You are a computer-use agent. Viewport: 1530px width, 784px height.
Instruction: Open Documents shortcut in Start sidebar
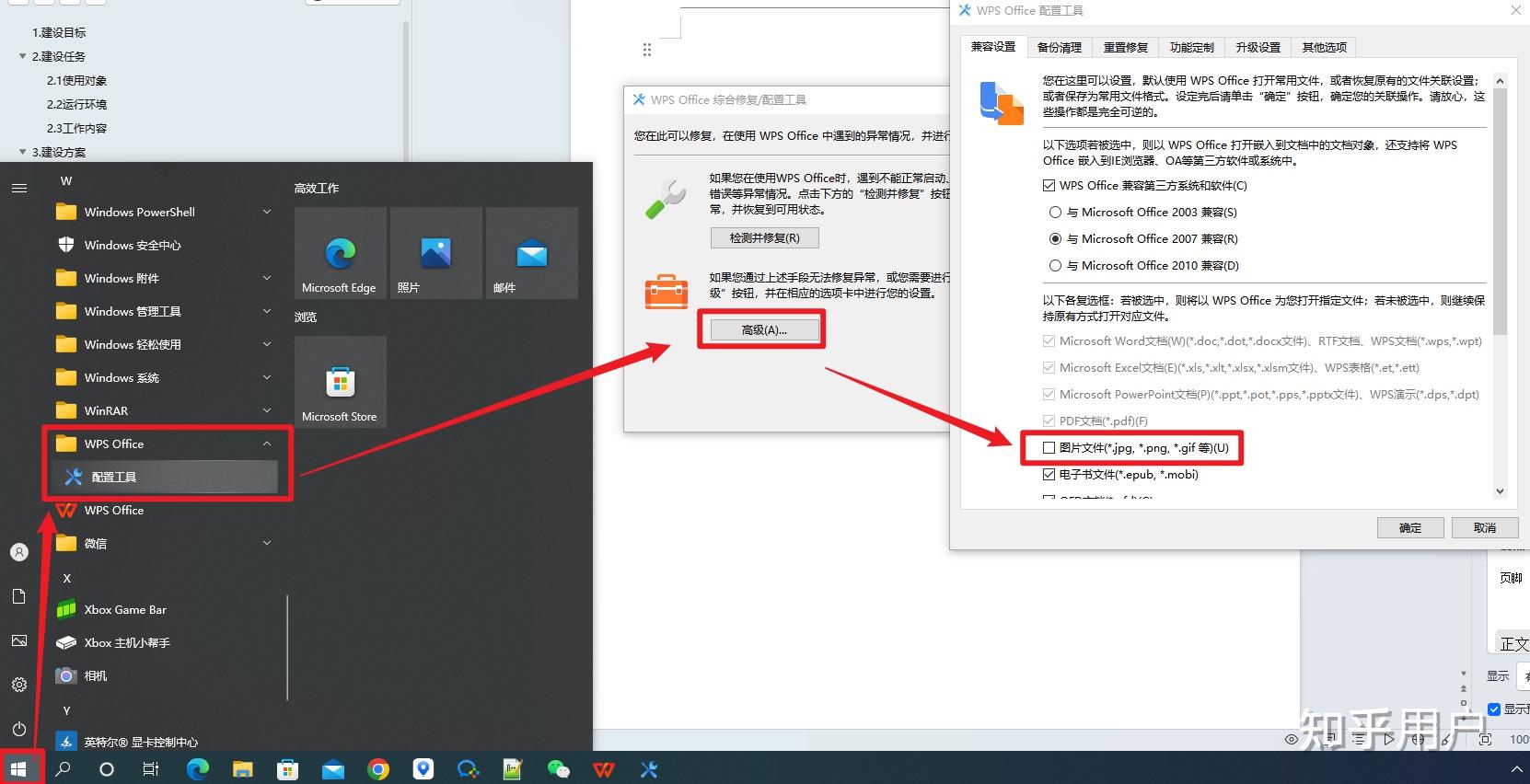(x=19, y=596)
